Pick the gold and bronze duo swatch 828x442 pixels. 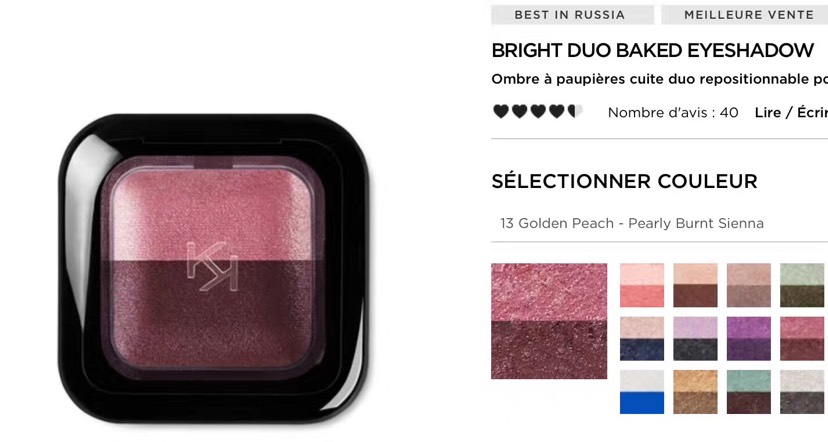coord(695,392)
